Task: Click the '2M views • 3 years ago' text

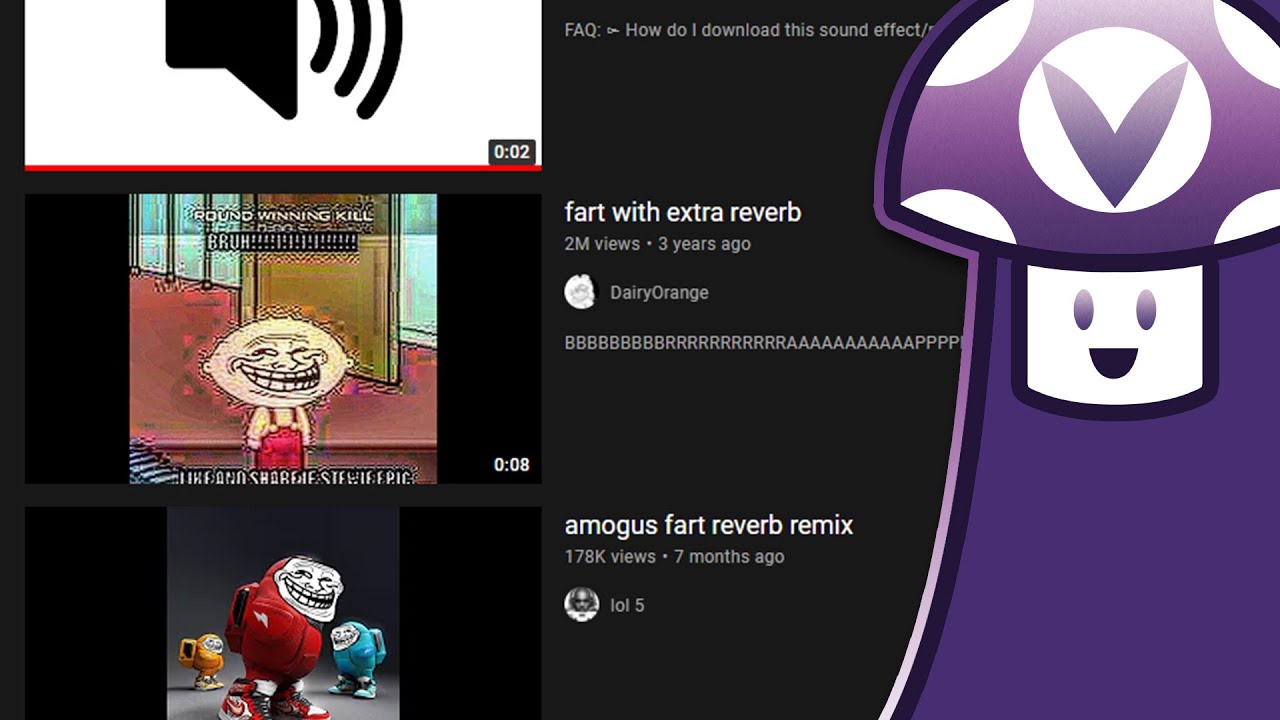Action: tap(657, 244)
